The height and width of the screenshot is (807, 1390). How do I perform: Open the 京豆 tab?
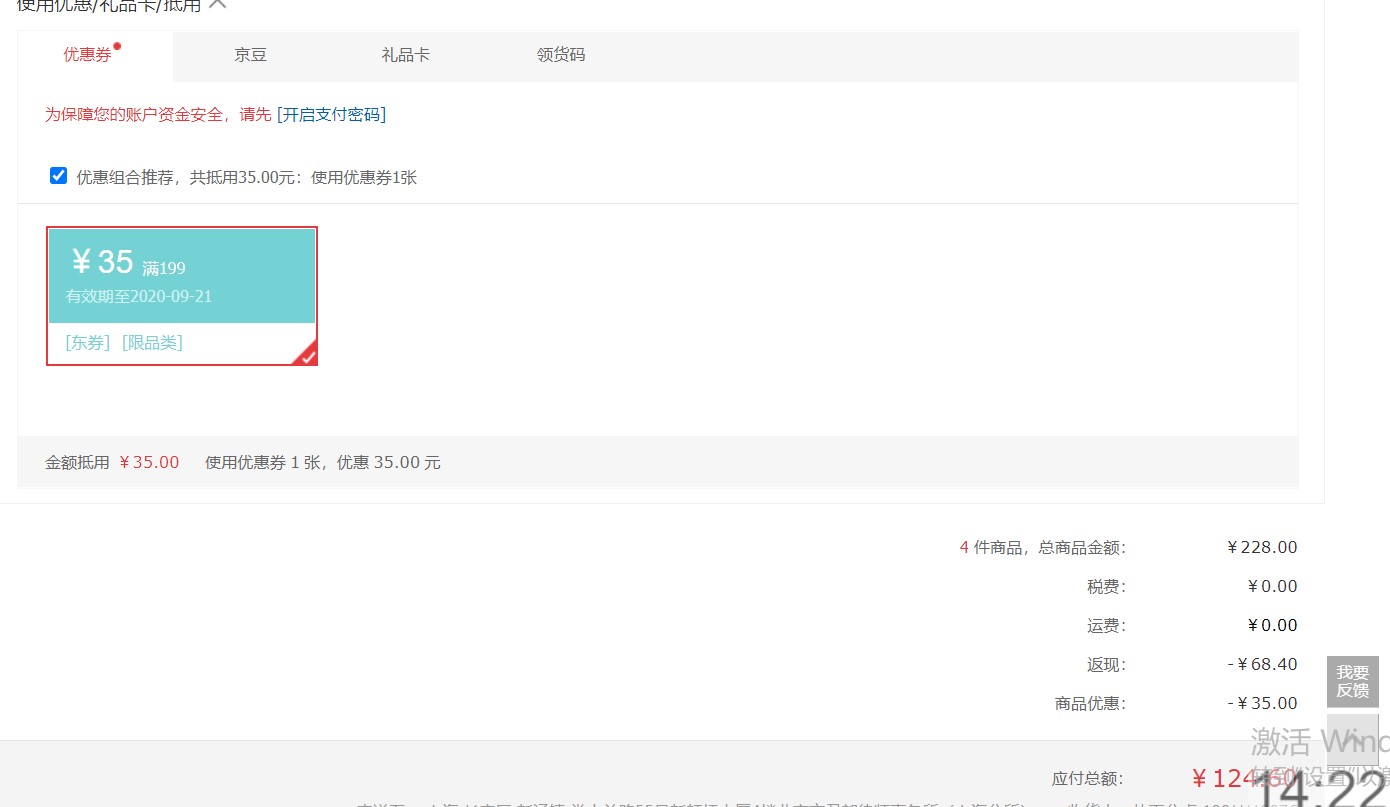click(x=251, y=55)
